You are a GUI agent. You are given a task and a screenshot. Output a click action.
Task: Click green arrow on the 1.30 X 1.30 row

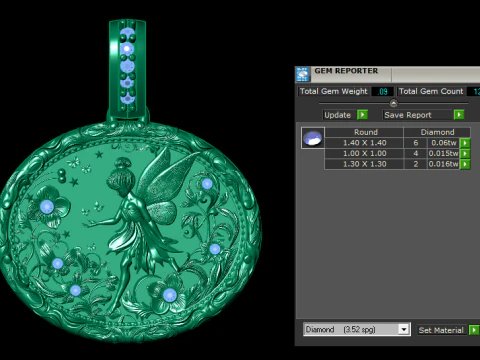pos(465,164)
